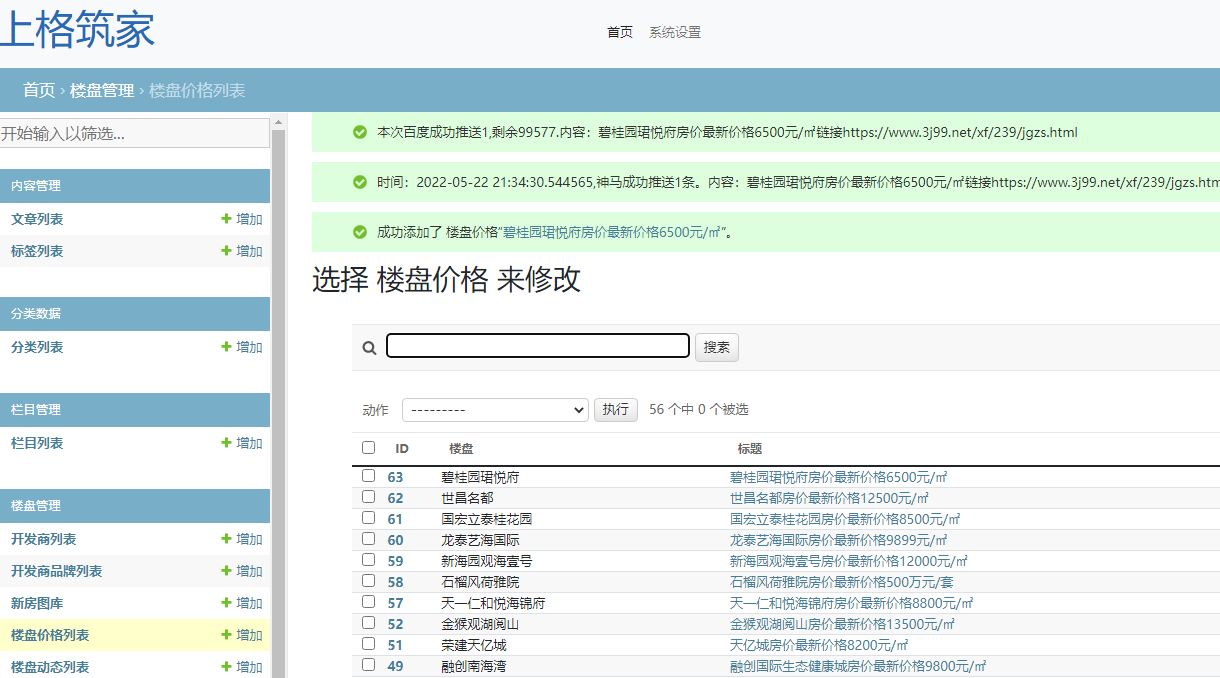Sort by the 楼盘 column header

[x=461, y=449]
